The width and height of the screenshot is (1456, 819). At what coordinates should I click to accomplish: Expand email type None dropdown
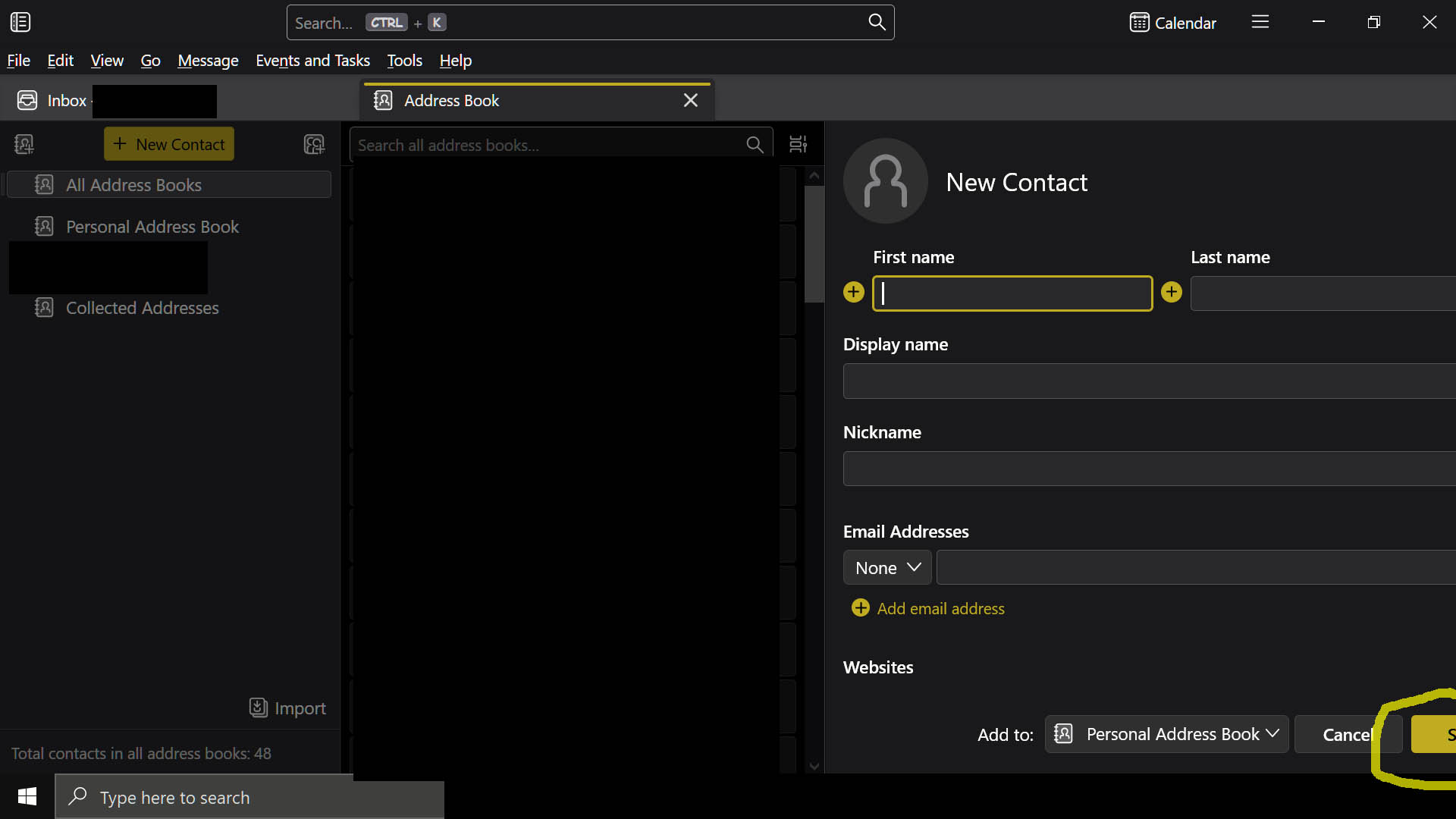pyautogui.click(x=887, y=568)
